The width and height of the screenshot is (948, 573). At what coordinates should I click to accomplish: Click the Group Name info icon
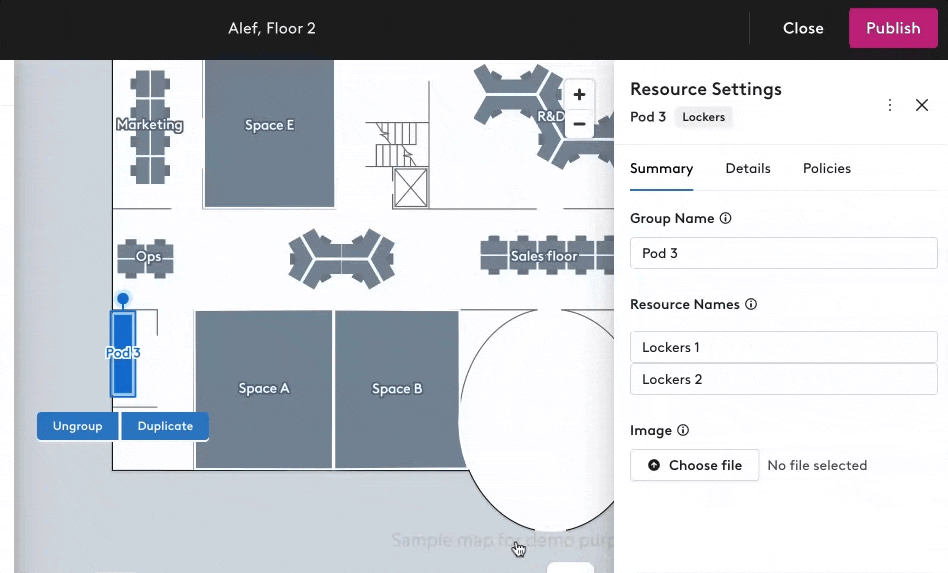point(726,218)
